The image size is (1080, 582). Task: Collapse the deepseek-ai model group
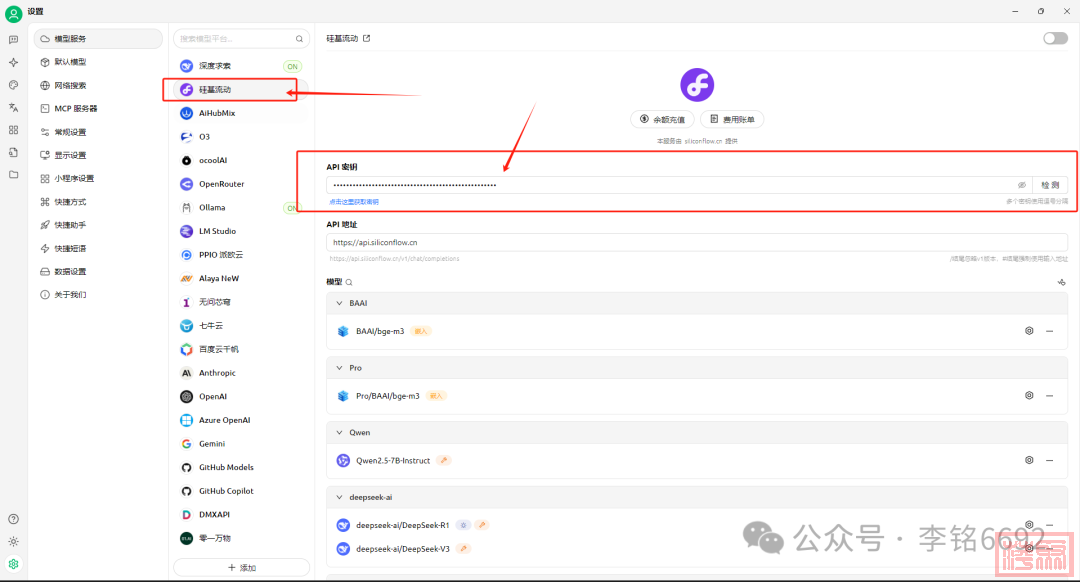[x=337, y=497]
